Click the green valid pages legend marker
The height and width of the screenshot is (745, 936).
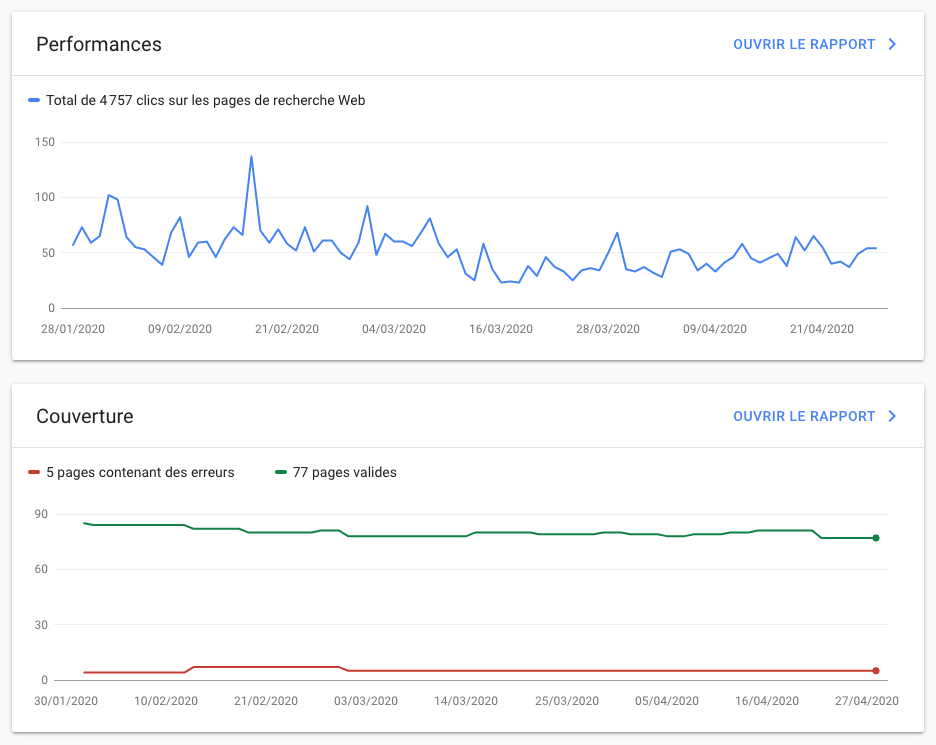click(x=283, y=472)
